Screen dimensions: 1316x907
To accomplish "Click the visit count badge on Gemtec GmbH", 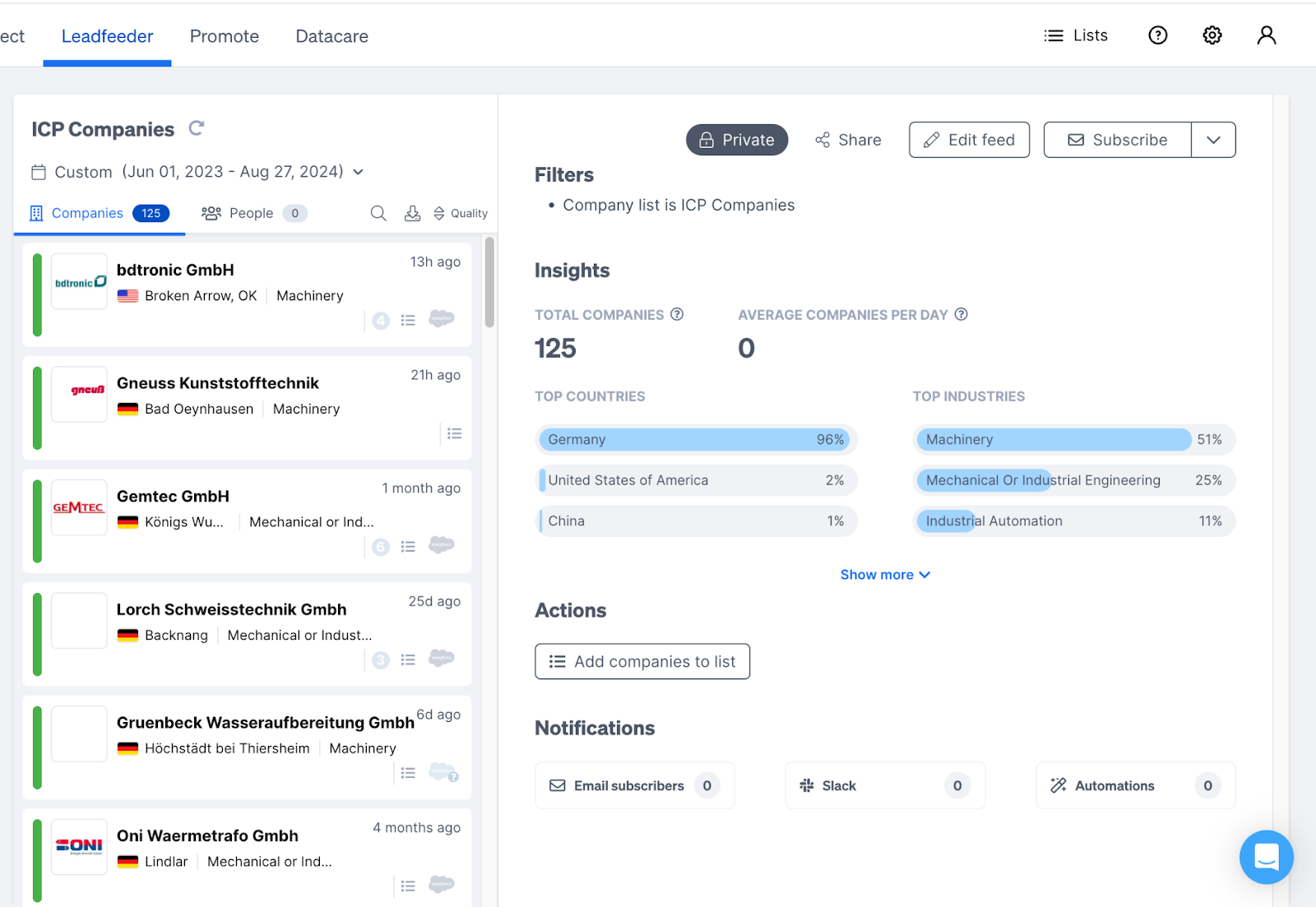I will [381, 547].
